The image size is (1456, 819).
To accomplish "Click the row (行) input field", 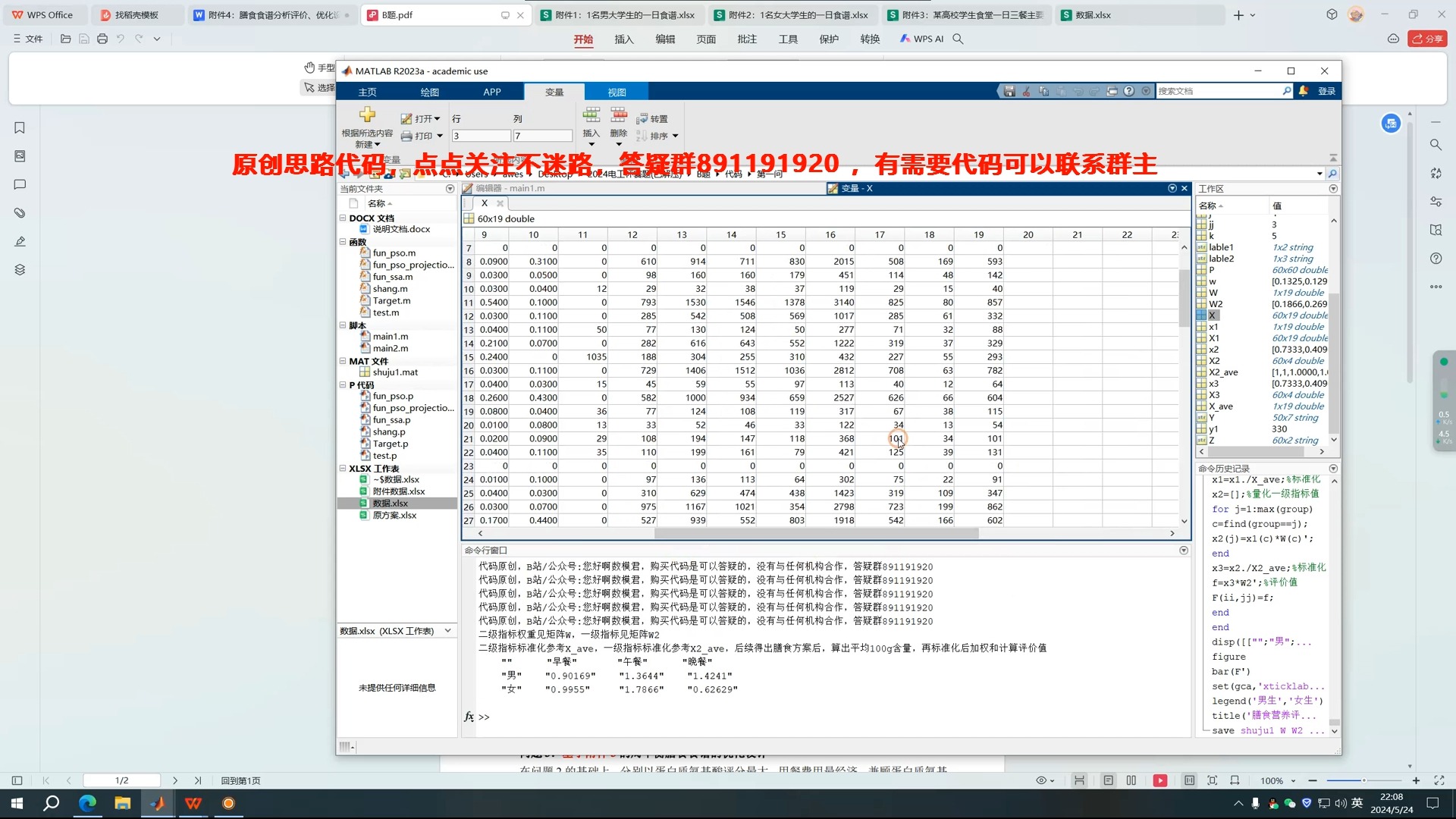I will tap(481, 136).
